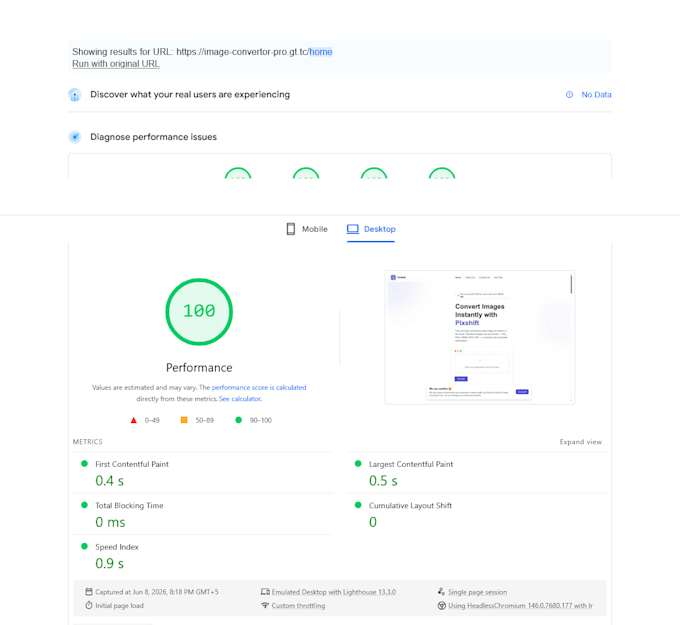
Task: Click the 0.5 s value
Action: 383,481
